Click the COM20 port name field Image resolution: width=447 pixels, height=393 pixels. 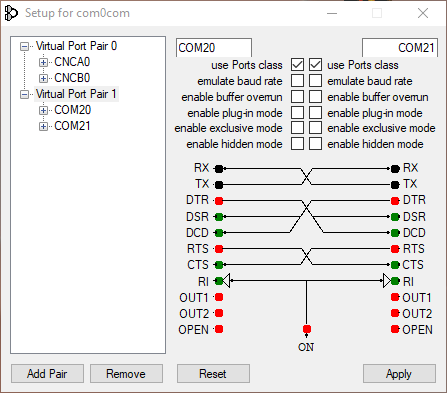tap(214, 48)
